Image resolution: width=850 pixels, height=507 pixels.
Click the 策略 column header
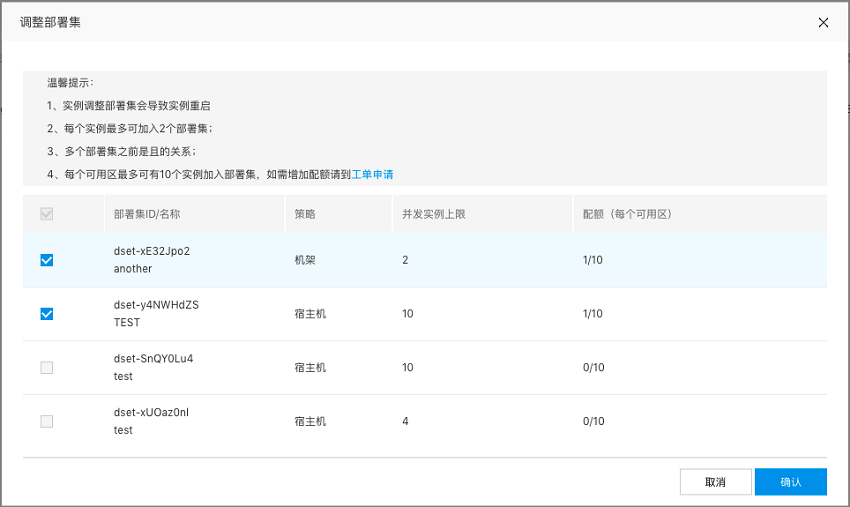tap(305, 214)
